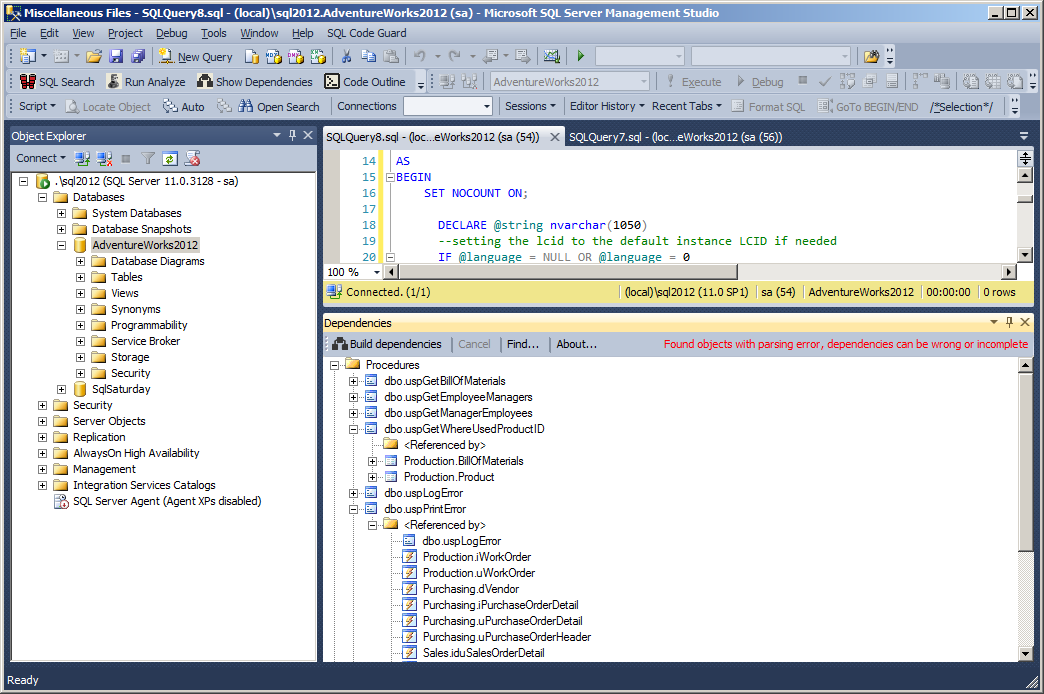Open the SQL Code Guard menu
Screen dimensions: 1044x694
[x=366, y=33]
